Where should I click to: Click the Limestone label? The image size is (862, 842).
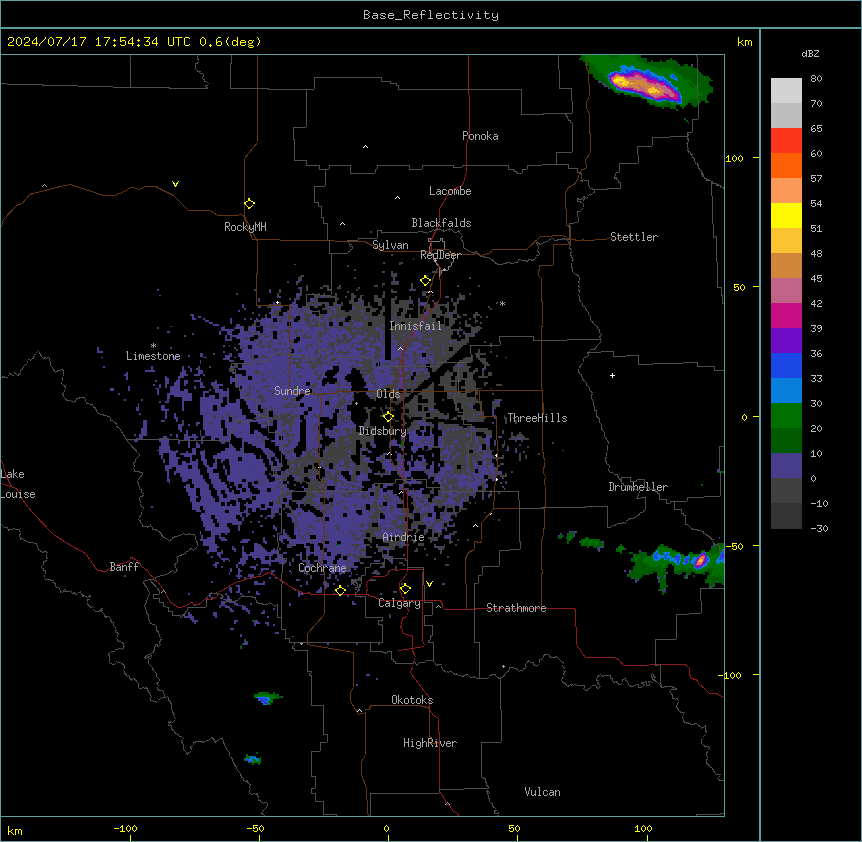coord(153,356)
